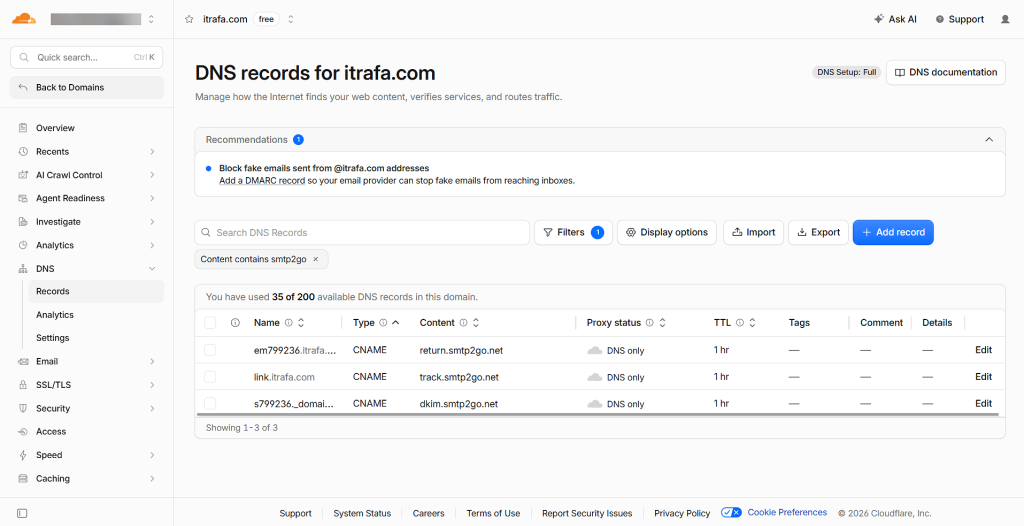Check the dkim.smtp2go.net record row
The image size is (1024, 526).
pyautogui.click(x=210, y=404)
